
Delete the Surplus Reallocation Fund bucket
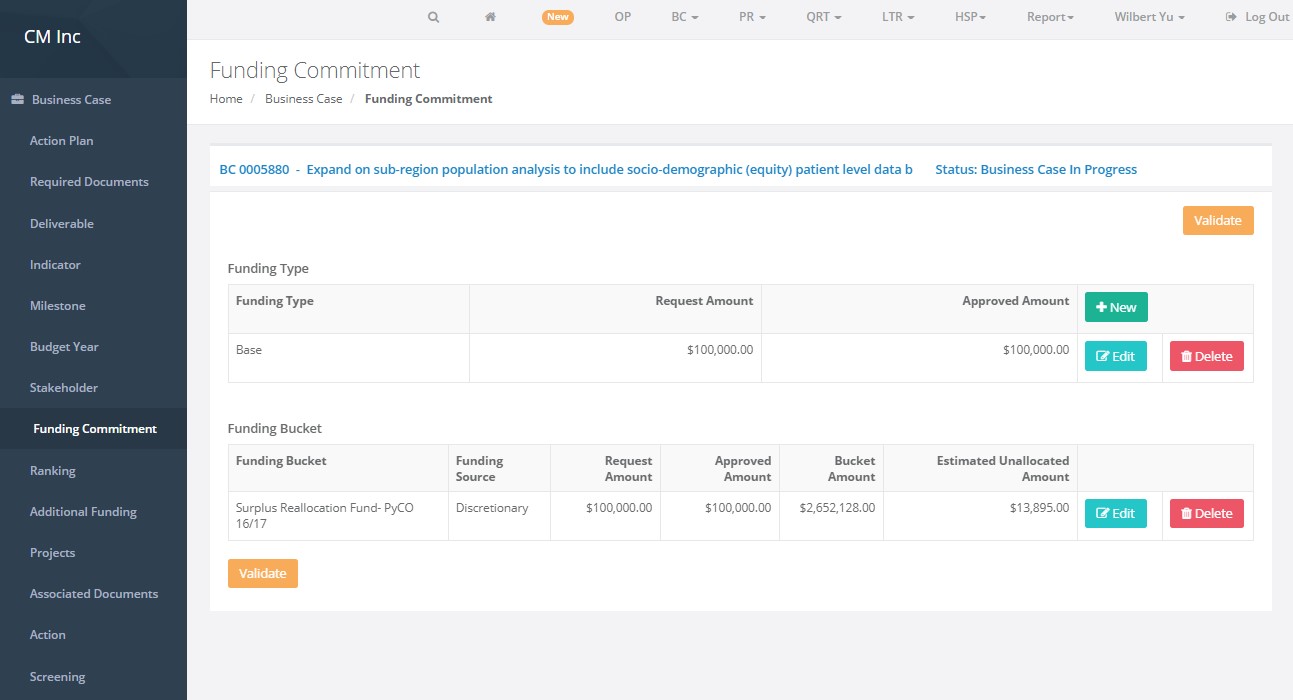1206,513
